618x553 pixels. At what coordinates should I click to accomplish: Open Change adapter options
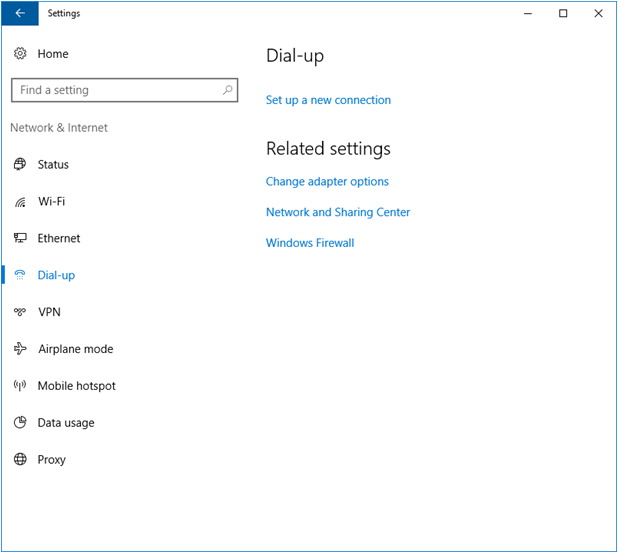pos(327,182)
